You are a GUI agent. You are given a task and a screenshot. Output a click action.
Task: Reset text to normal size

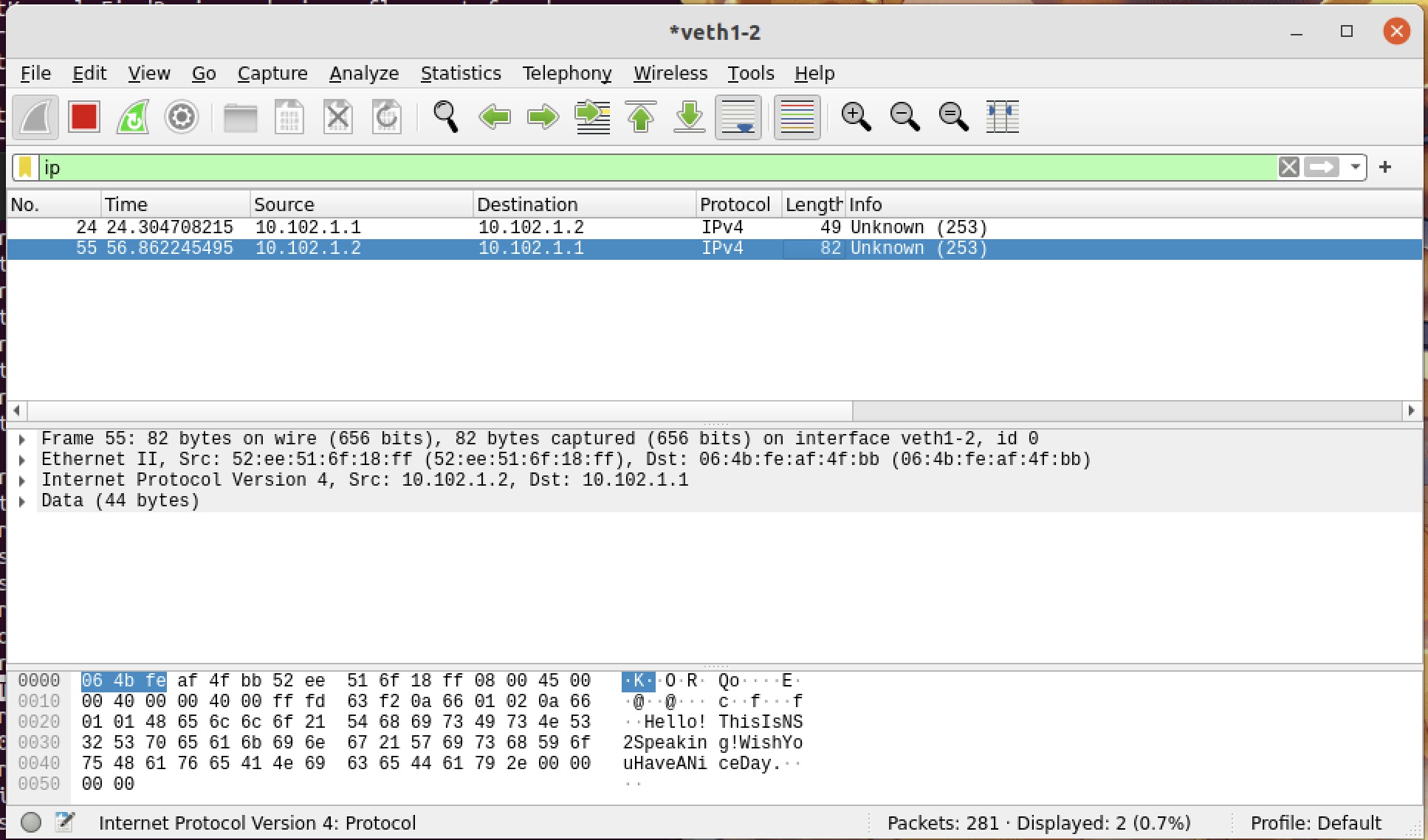[x=953, y=117]
